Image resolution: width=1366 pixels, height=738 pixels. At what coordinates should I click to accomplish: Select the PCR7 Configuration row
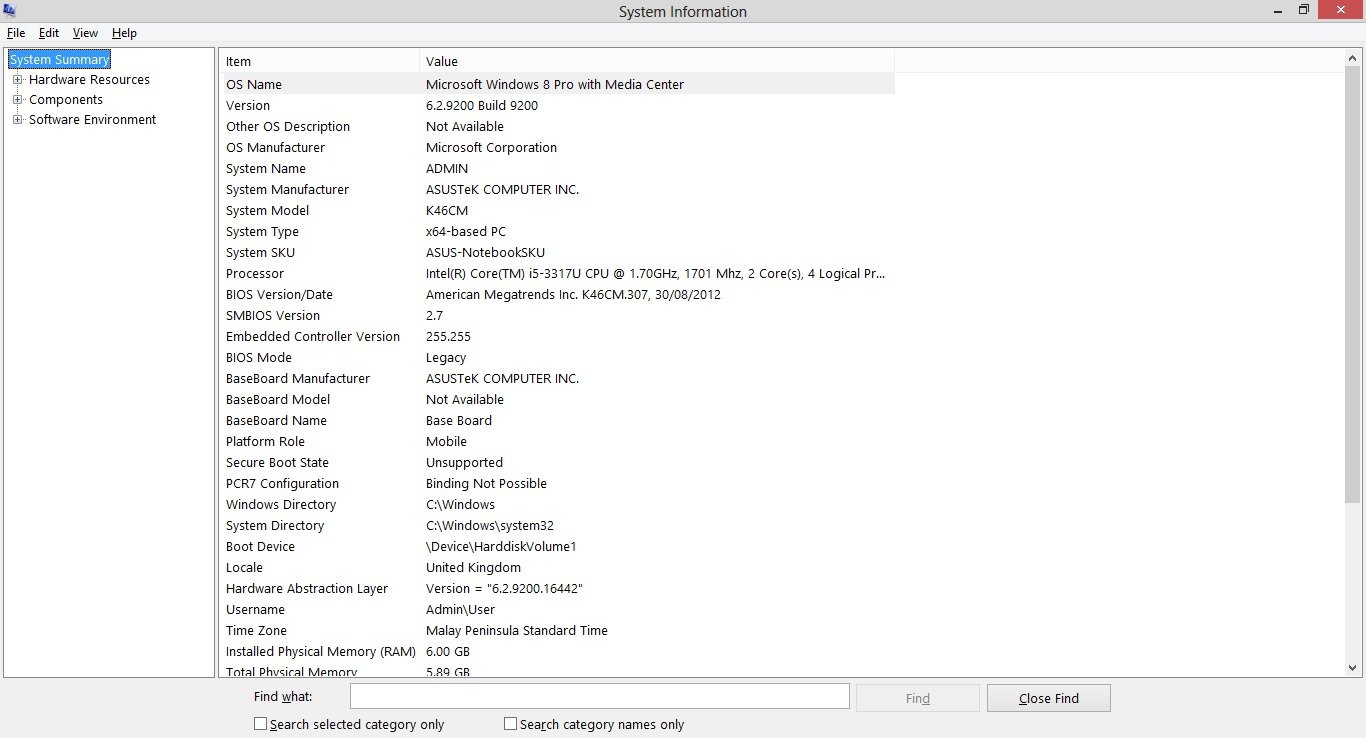tap(557, 484)
